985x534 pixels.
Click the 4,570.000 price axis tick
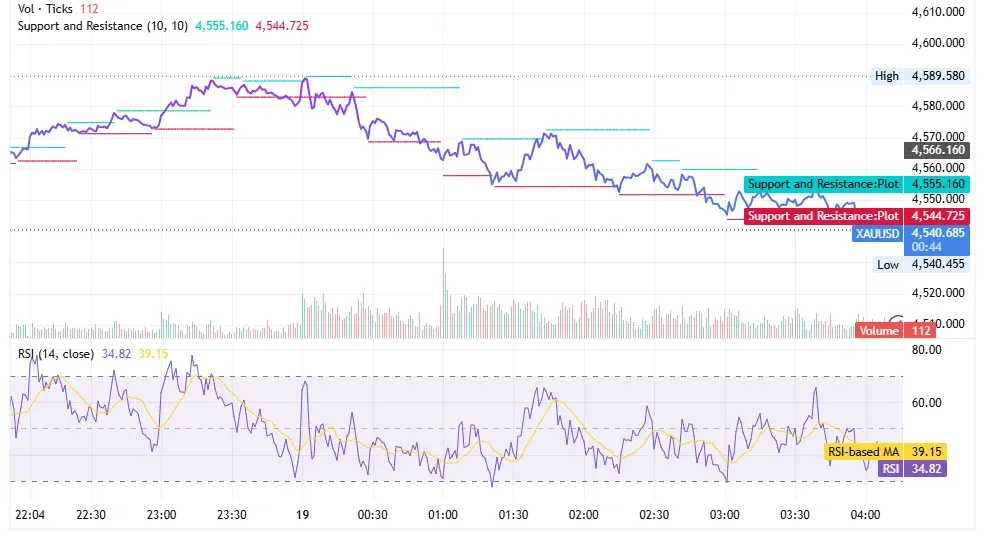938,136
